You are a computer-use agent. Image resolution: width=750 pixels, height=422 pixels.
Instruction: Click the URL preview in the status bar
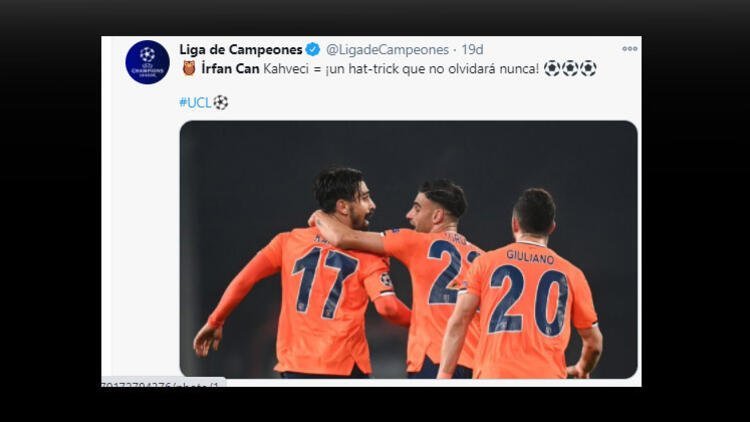pyautogui.click(x=163, y=383)
